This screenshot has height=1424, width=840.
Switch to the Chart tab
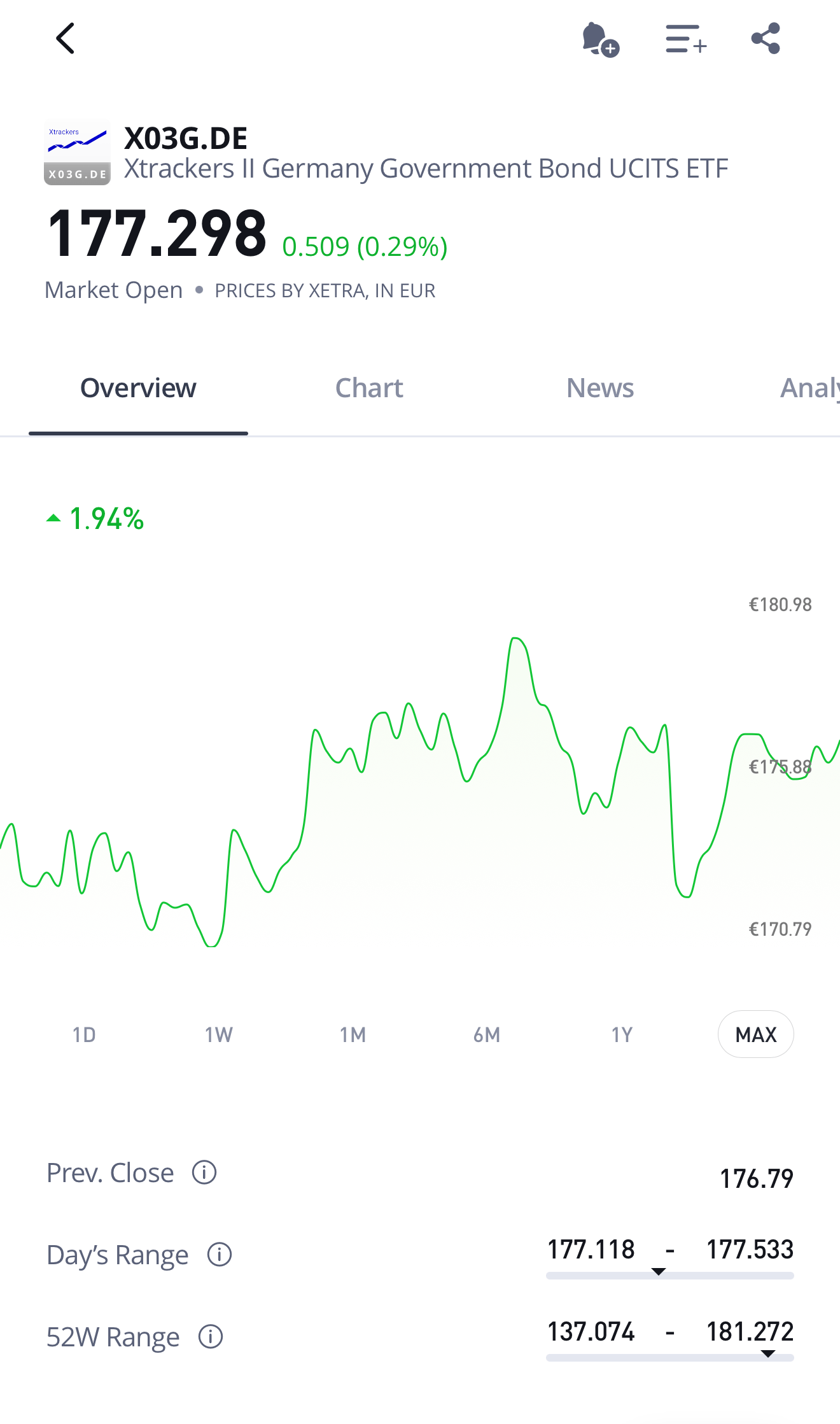pos(369,388)
